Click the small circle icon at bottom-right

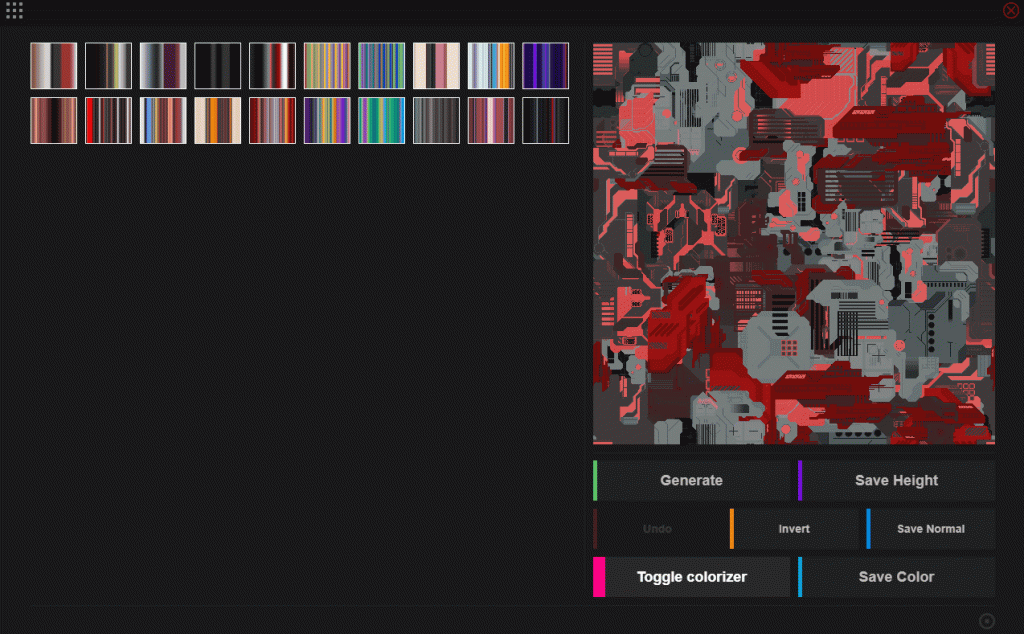click(x=987, y=621)
